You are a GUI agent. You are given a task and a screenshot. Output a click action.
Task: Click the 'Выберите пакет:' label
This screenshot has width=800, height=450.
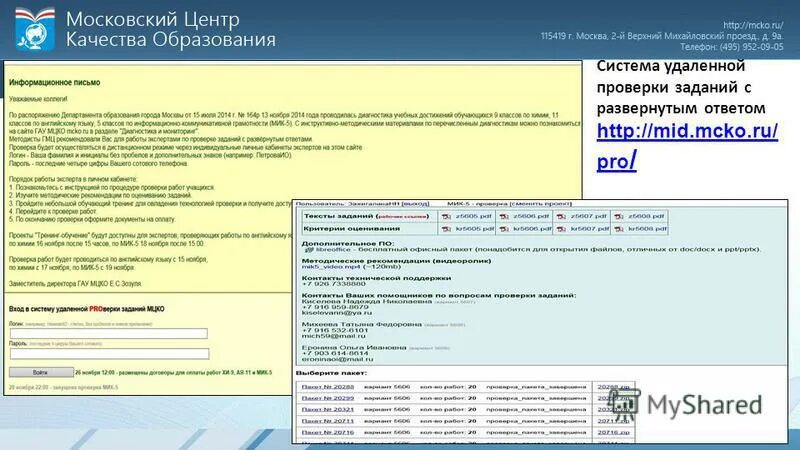pyautogui.click(x=331, y=373)
